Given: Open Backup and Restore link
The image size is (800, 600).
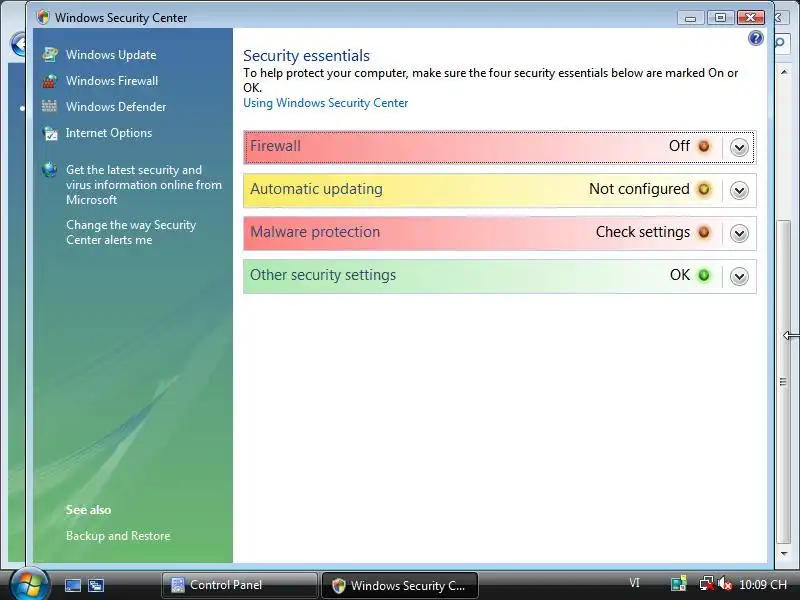Looking at the screenshot, I should 118,536.
